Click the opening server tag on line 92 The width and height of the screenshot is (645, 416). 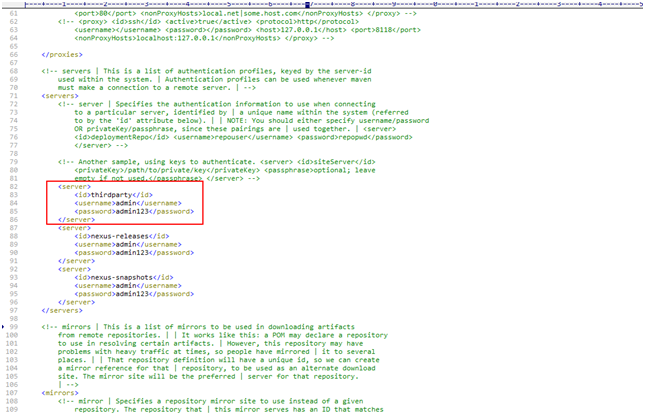pos(74,269)
